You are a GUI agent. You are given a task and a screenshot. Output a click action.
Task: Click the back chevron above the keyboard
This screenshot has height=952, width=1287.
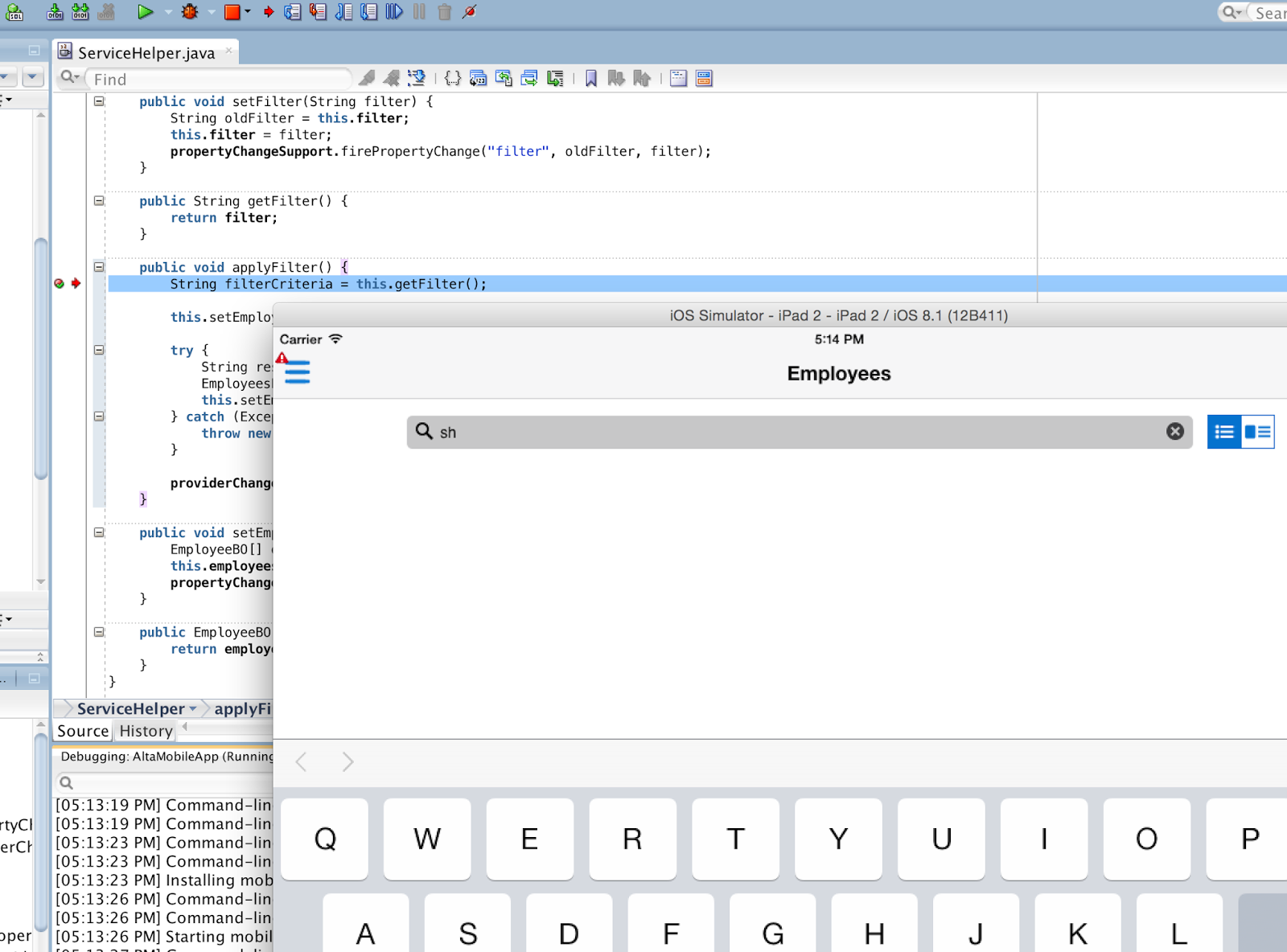point(302,761)
